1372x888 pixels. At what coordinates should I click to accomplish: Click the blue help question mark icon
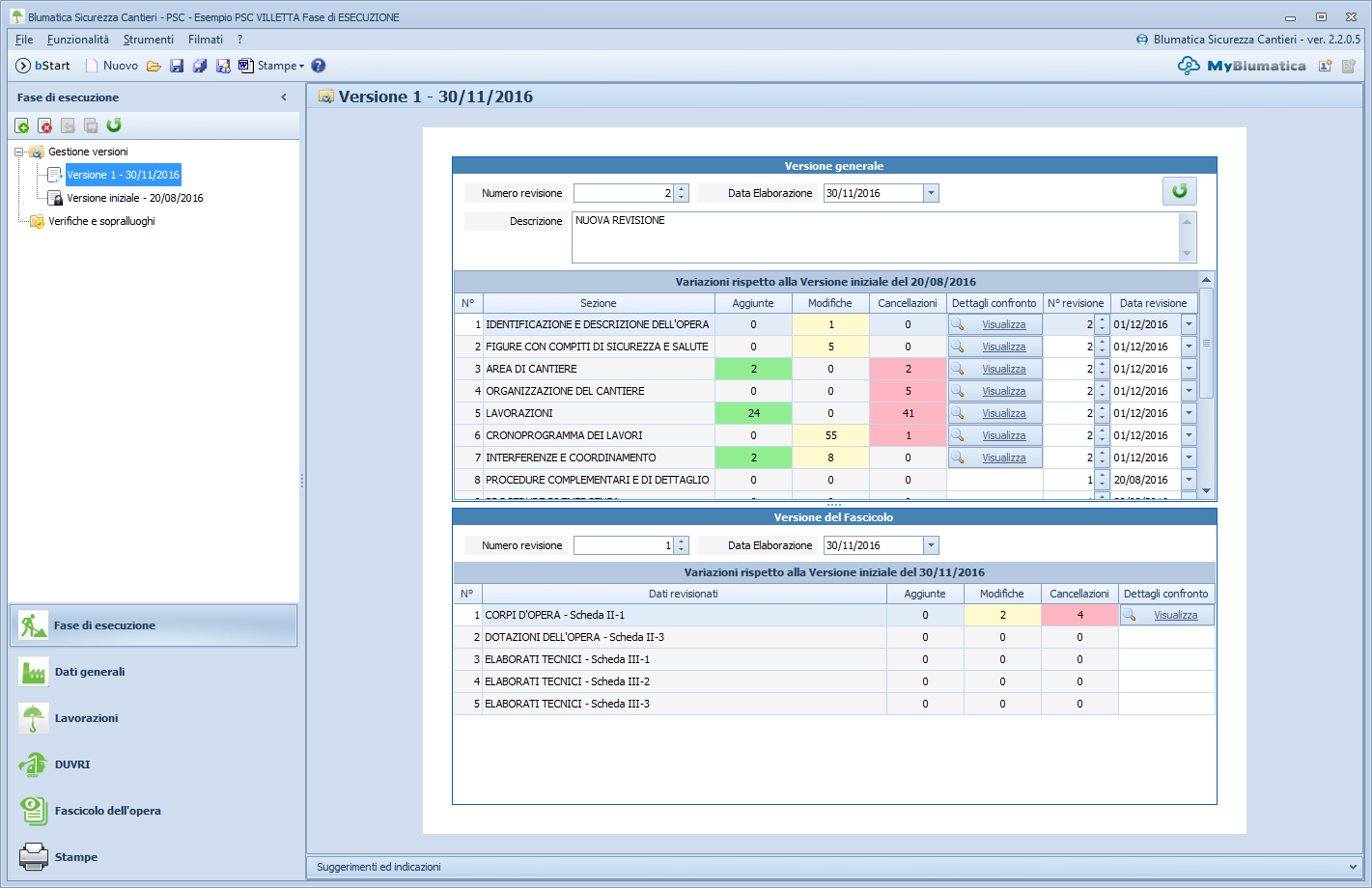tap(319, 66)
